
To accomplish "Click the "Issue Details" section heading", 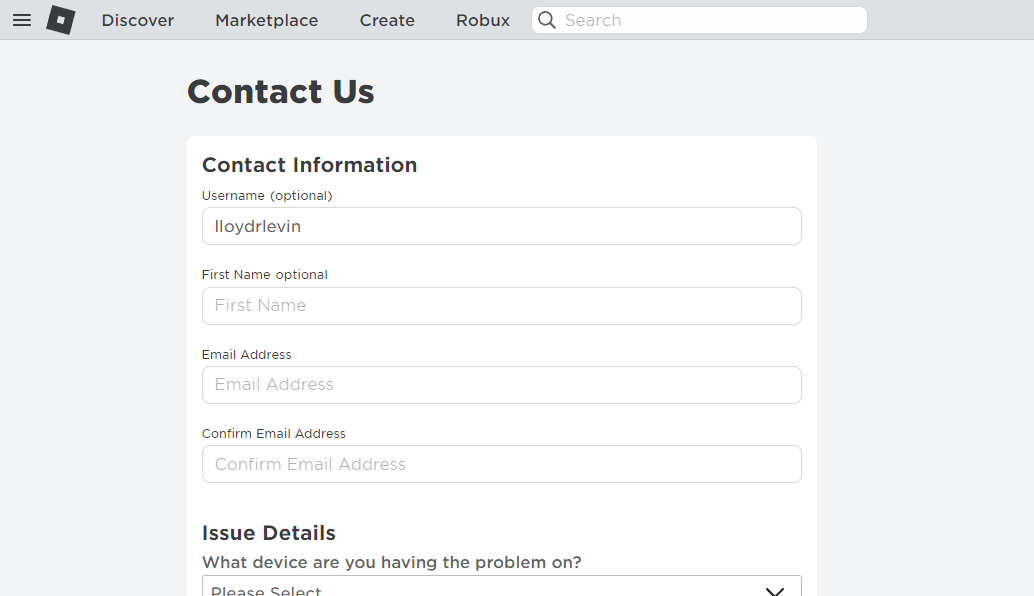I will tap(269, 533).
